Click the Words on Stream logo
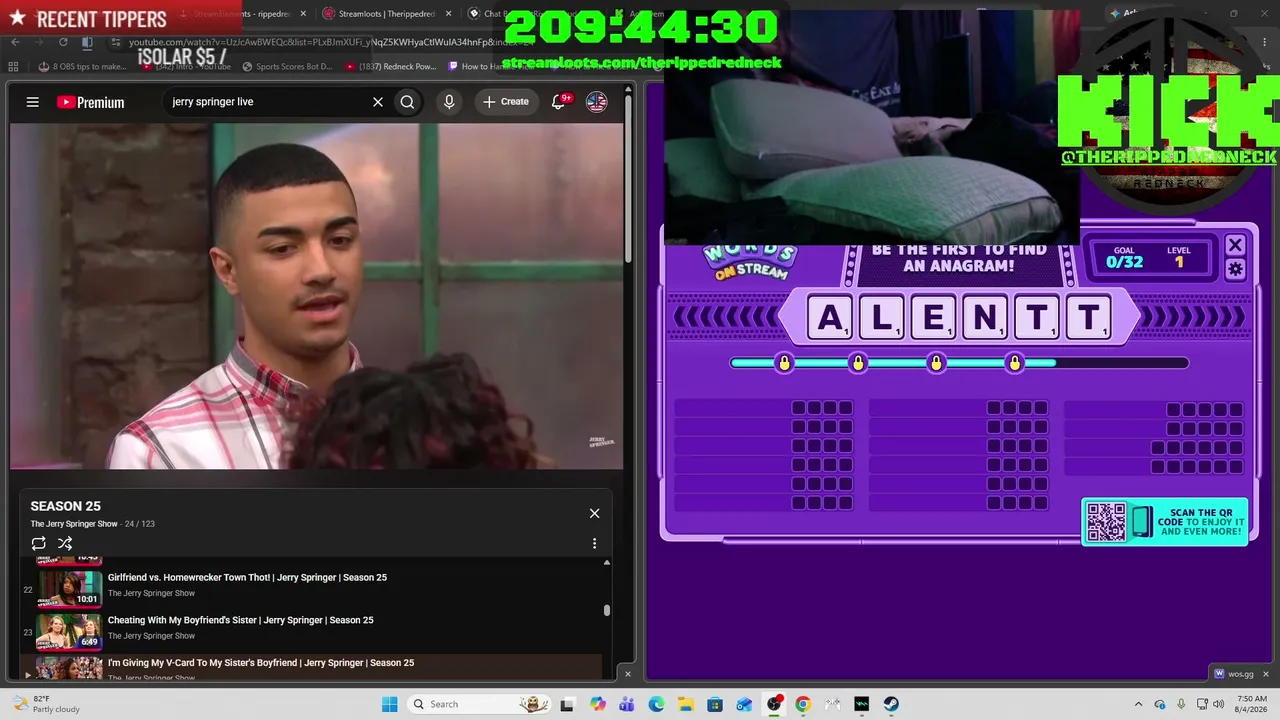 [750, 261]
